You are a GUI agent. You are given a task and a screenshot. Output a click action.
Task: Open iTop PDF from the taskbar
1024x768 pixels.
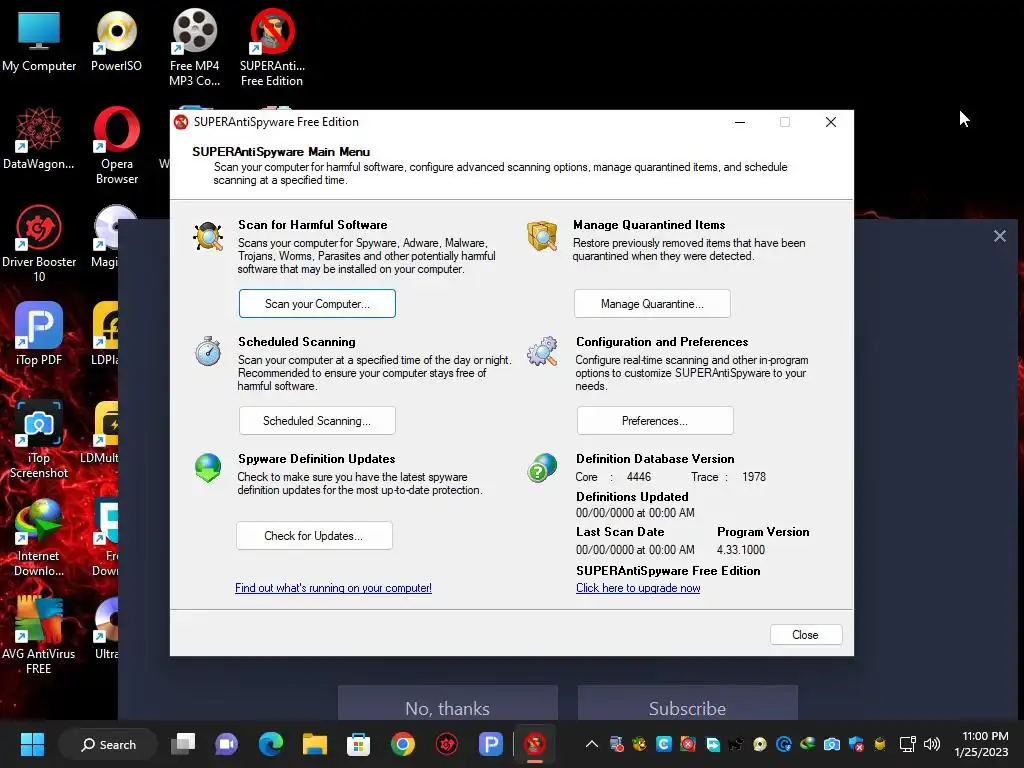tap(490, 744)
